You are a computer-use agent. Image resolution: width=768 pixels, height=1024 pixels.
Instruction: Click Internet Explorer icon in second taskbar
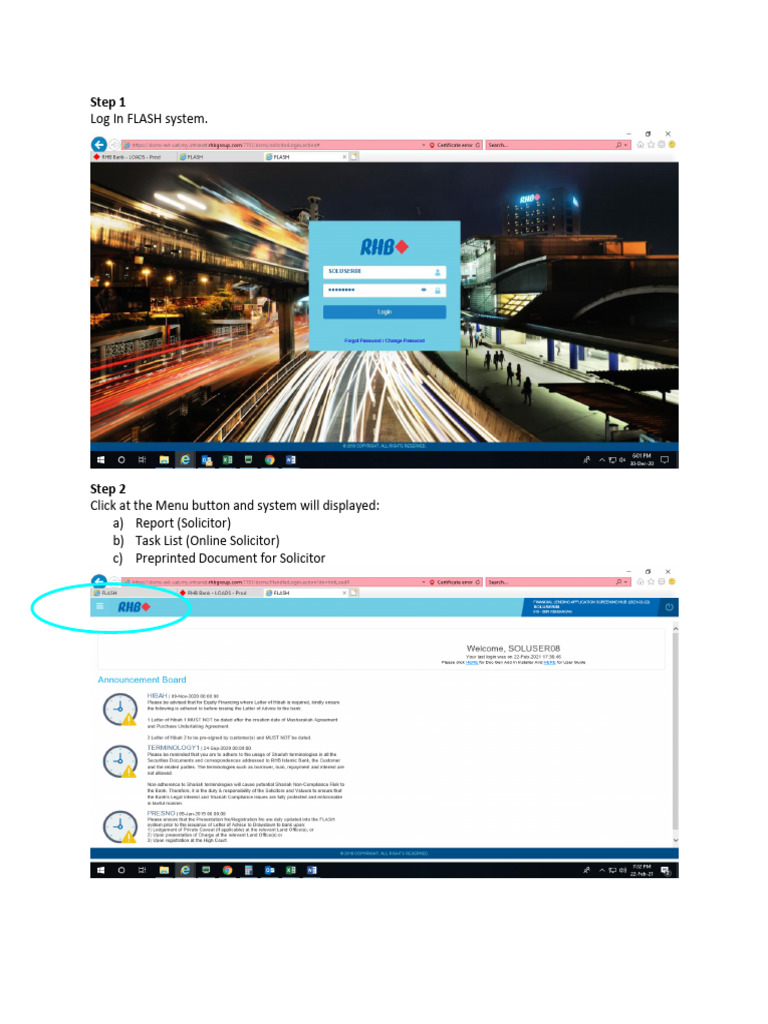(185, 871)
